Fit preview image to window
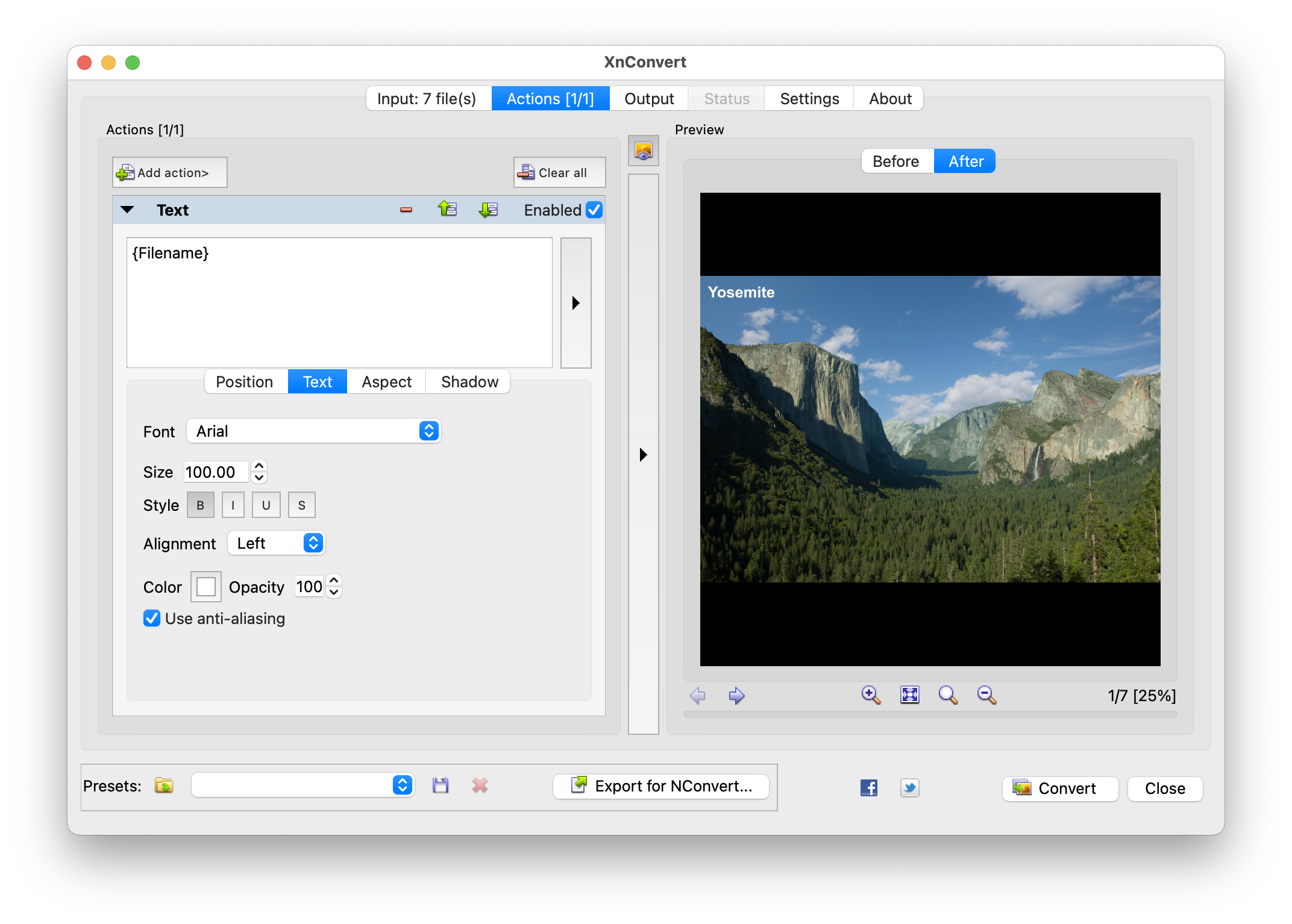The height and width of the screenshot is (924, 1292). tap(910, 695)
